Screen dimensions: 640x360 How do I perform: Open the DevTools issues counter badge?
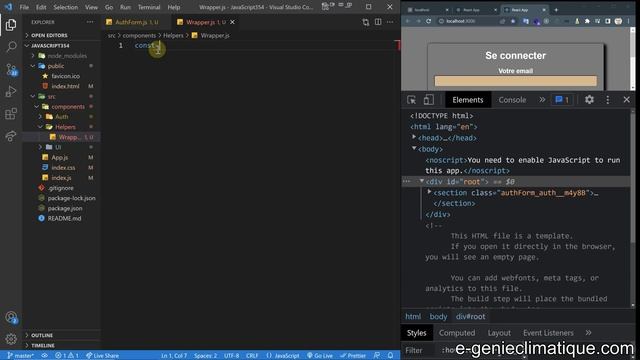coord(562,100)
